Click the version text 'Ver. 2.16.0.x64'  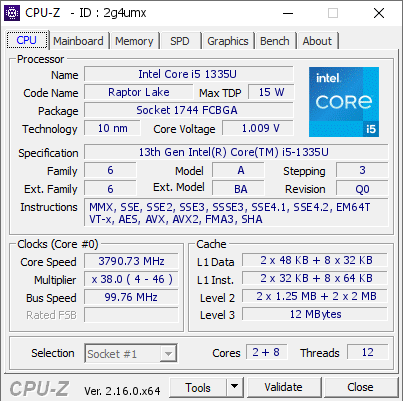click(122, 390)
